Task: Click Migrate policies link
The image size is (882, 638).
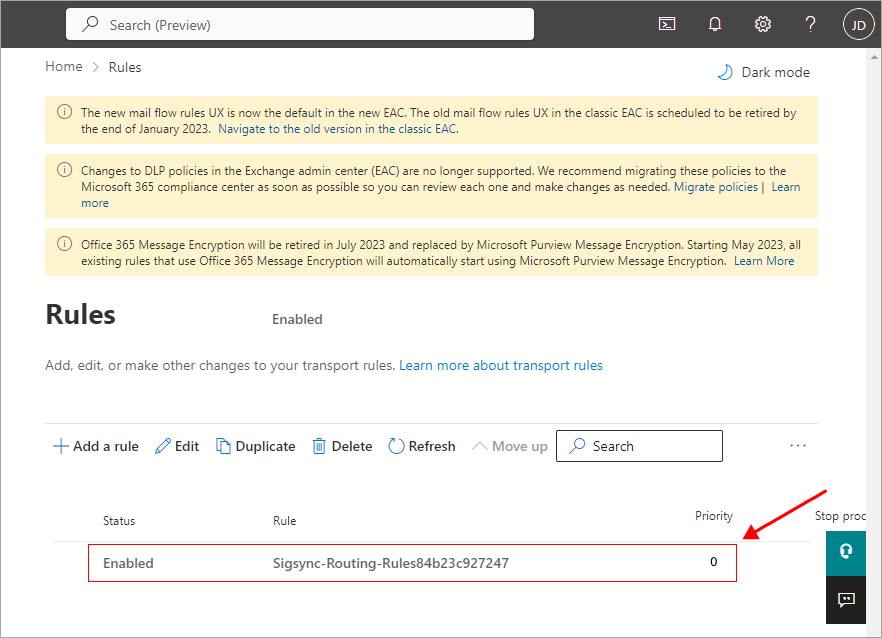Action: pos(716,187)
